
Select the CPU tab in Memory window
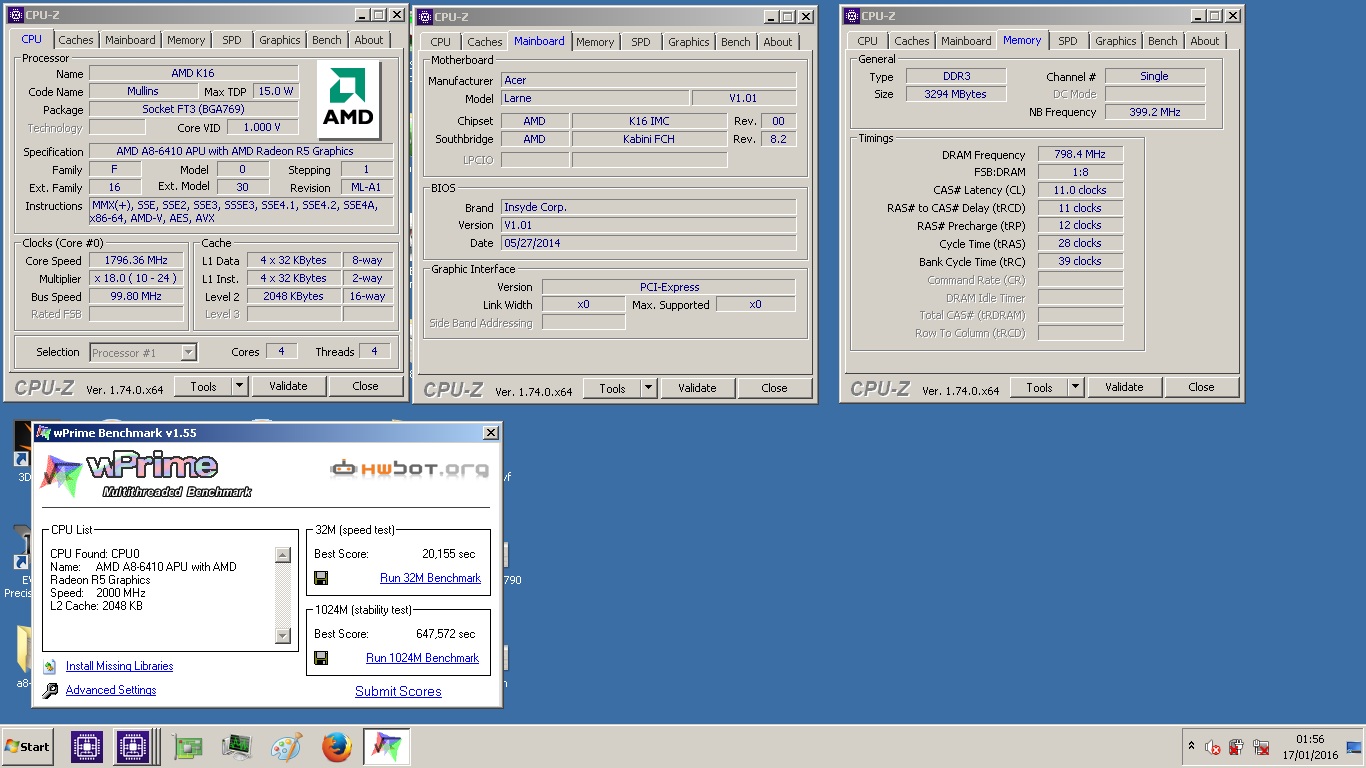[x=868, y=41]
